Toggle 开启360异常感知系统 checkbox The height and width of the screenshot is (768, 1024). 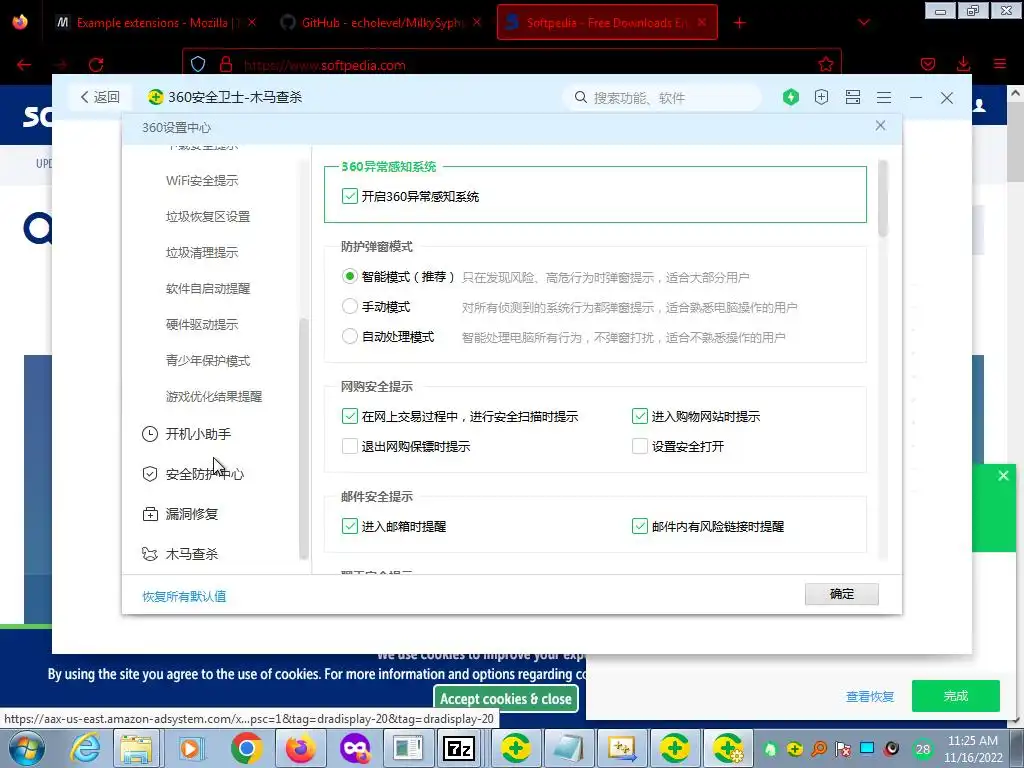[x=349, y=196]
